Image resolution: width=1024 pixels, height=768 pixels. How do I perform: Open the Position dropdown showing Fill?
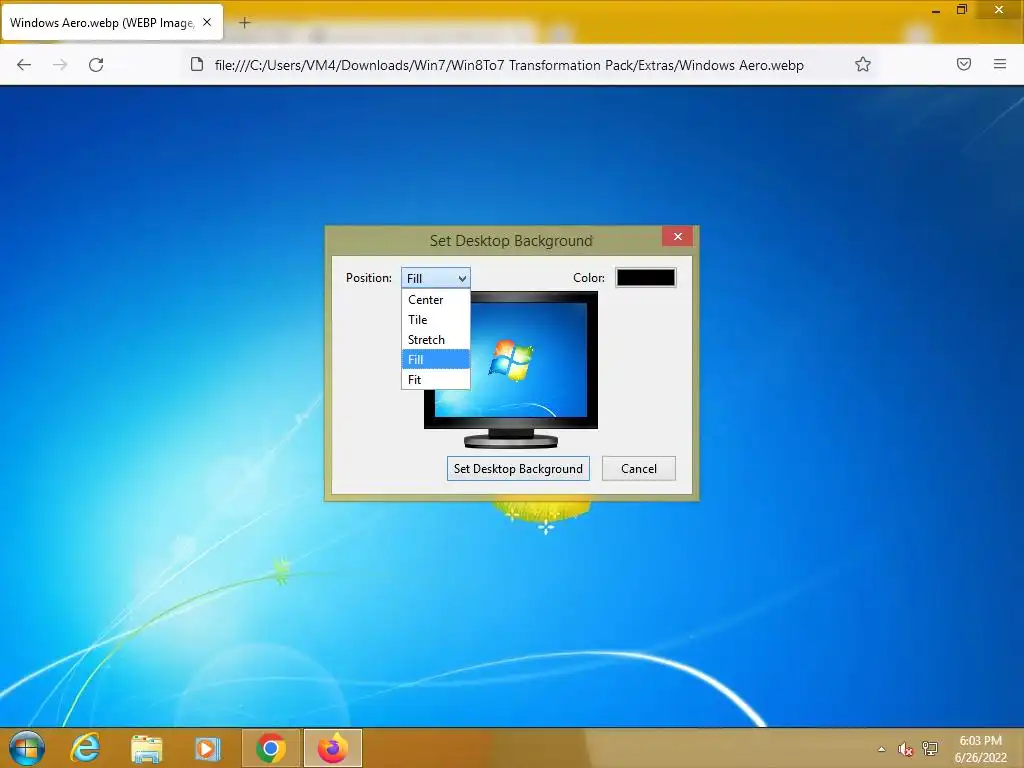point(436,278)
